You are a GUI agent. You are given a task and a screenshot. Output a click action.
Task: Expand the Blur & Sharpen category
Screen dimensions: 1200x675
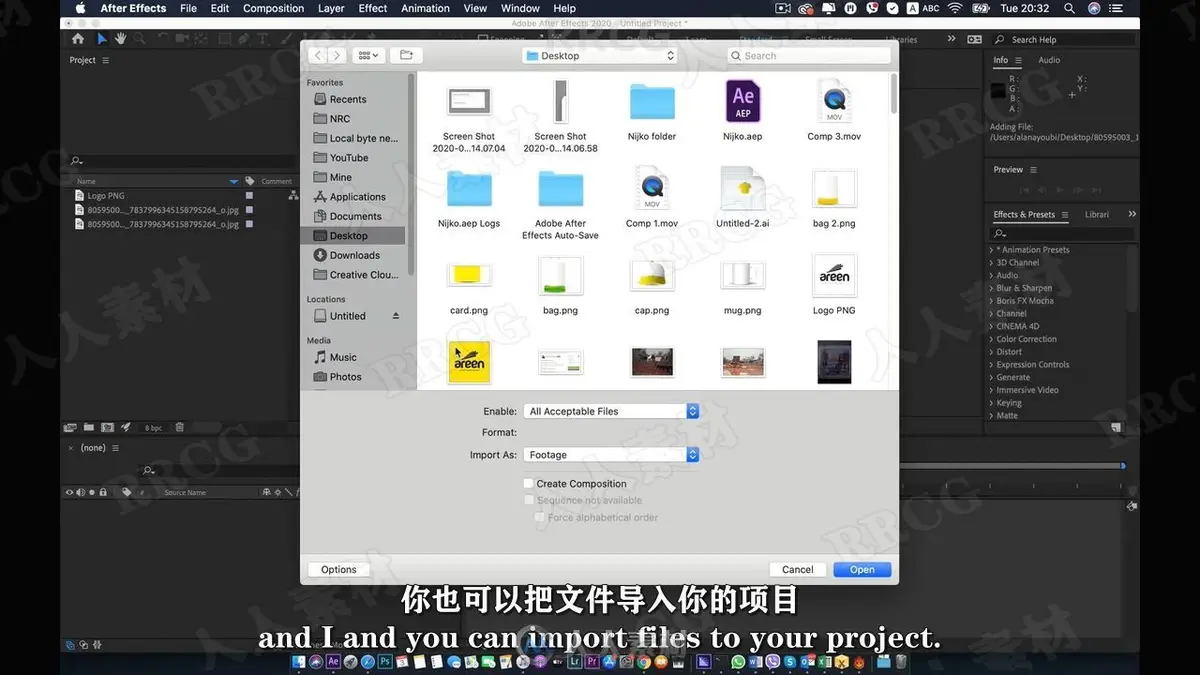coord(992,288)
